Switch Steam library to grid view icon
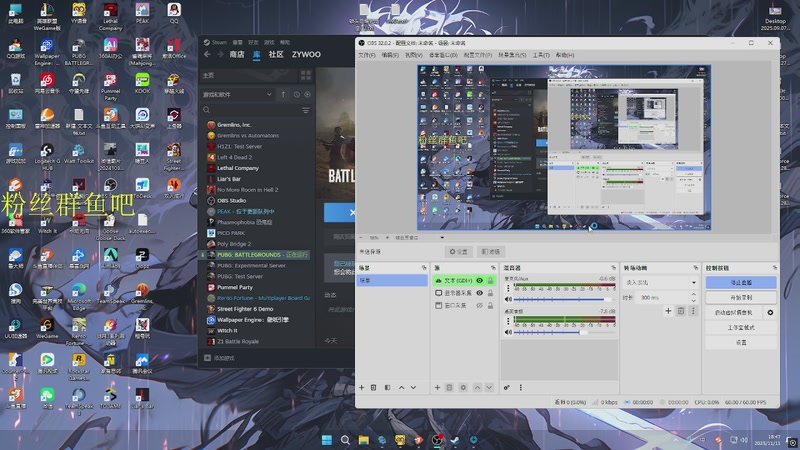This screenshot has width=800, height=450. pos(306,76)
